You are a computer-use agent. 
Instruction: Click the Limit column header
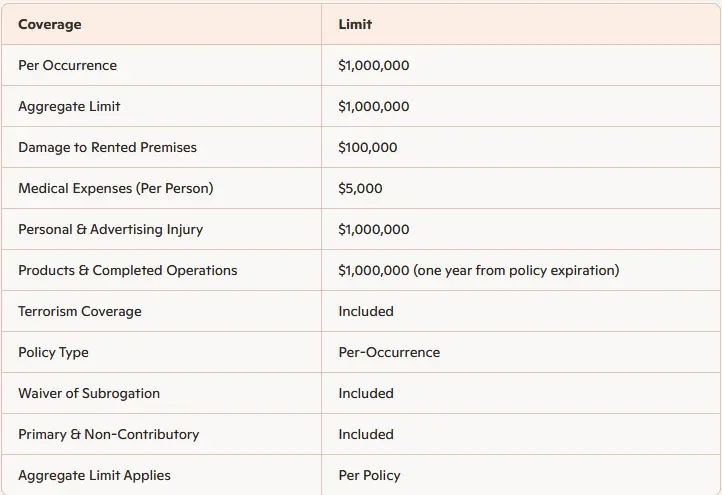(355, 24)
